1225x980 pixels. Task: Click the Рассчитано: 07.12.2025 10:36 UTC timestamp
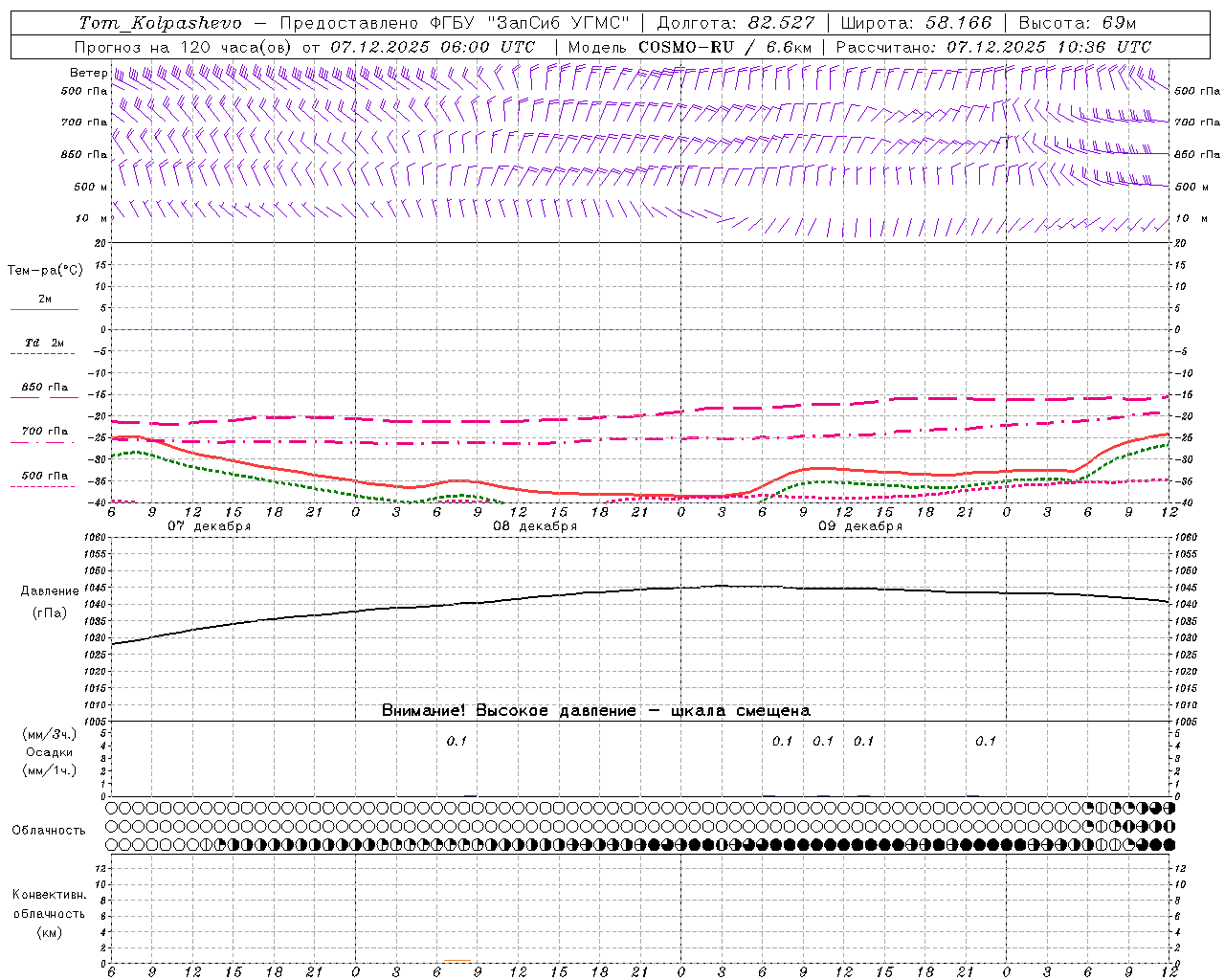993,47
